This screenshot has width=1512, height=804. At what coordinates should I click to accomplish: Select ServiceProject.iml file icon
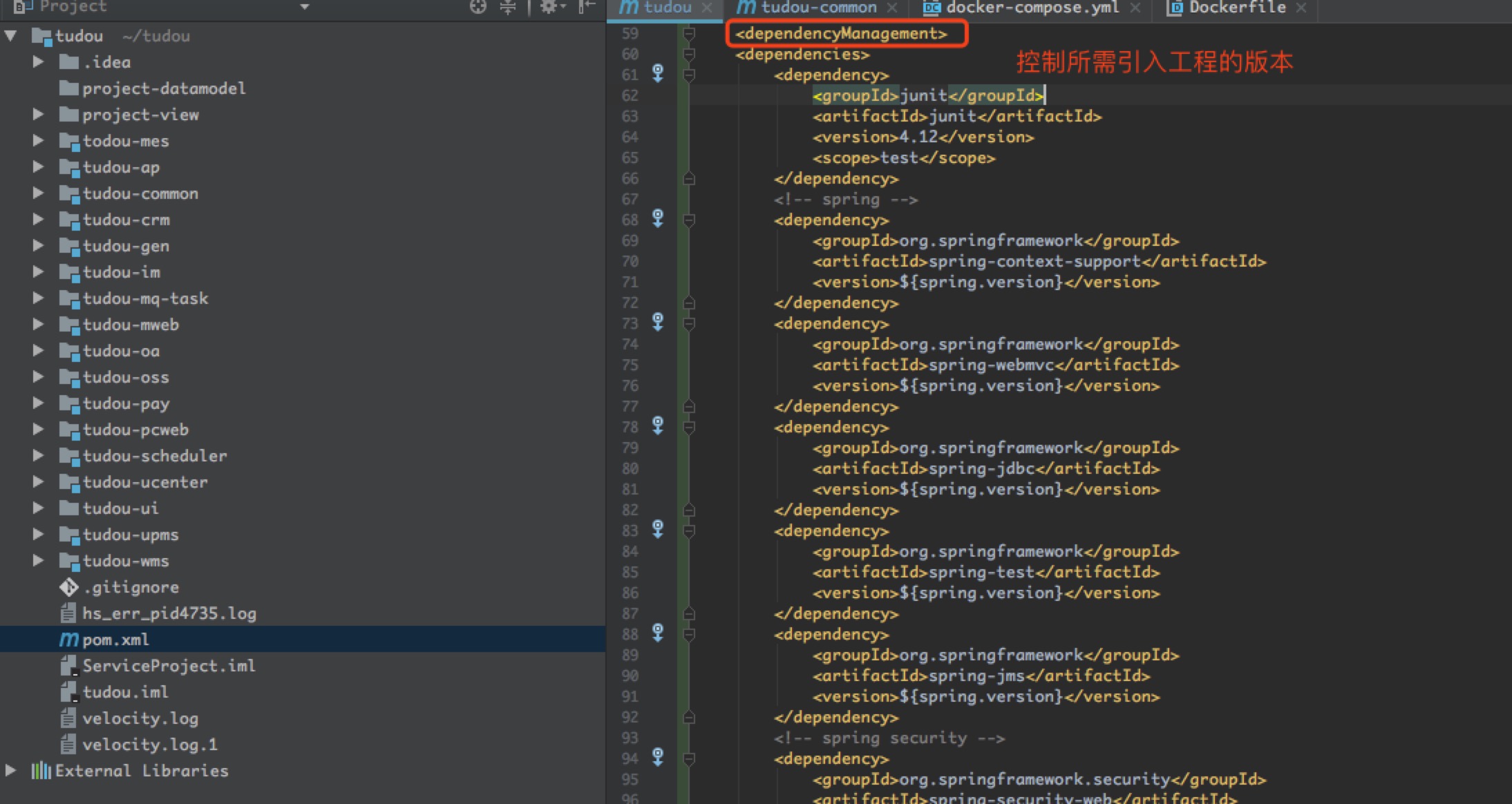(x=69, y=666)
